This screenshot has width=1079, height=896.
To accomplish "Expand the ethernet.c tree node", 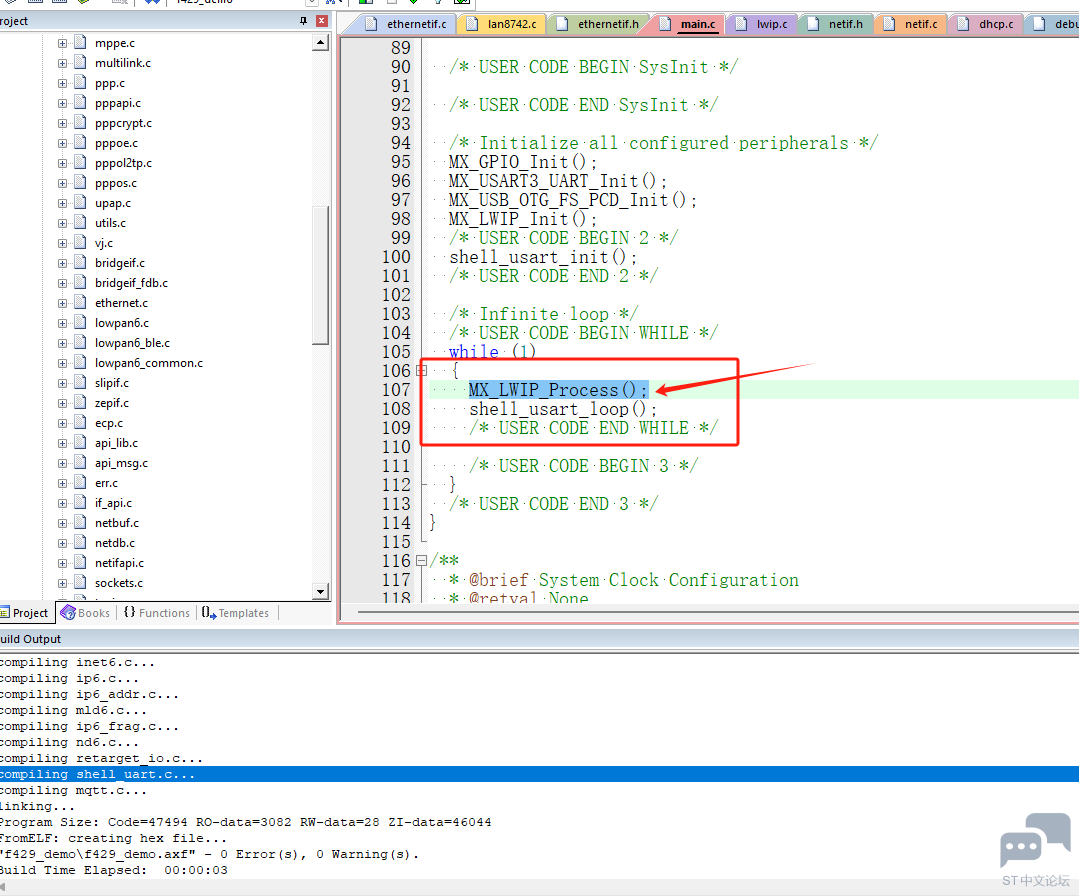I will [63, 303].
